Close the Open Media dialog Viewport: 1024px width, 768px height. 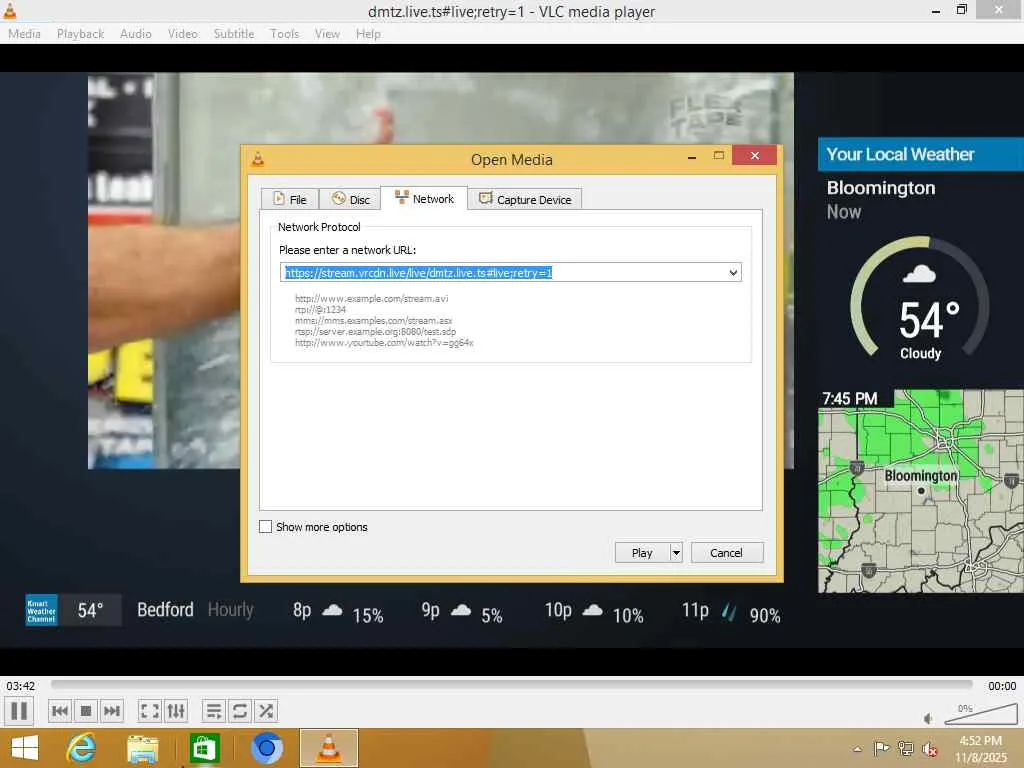755,155
